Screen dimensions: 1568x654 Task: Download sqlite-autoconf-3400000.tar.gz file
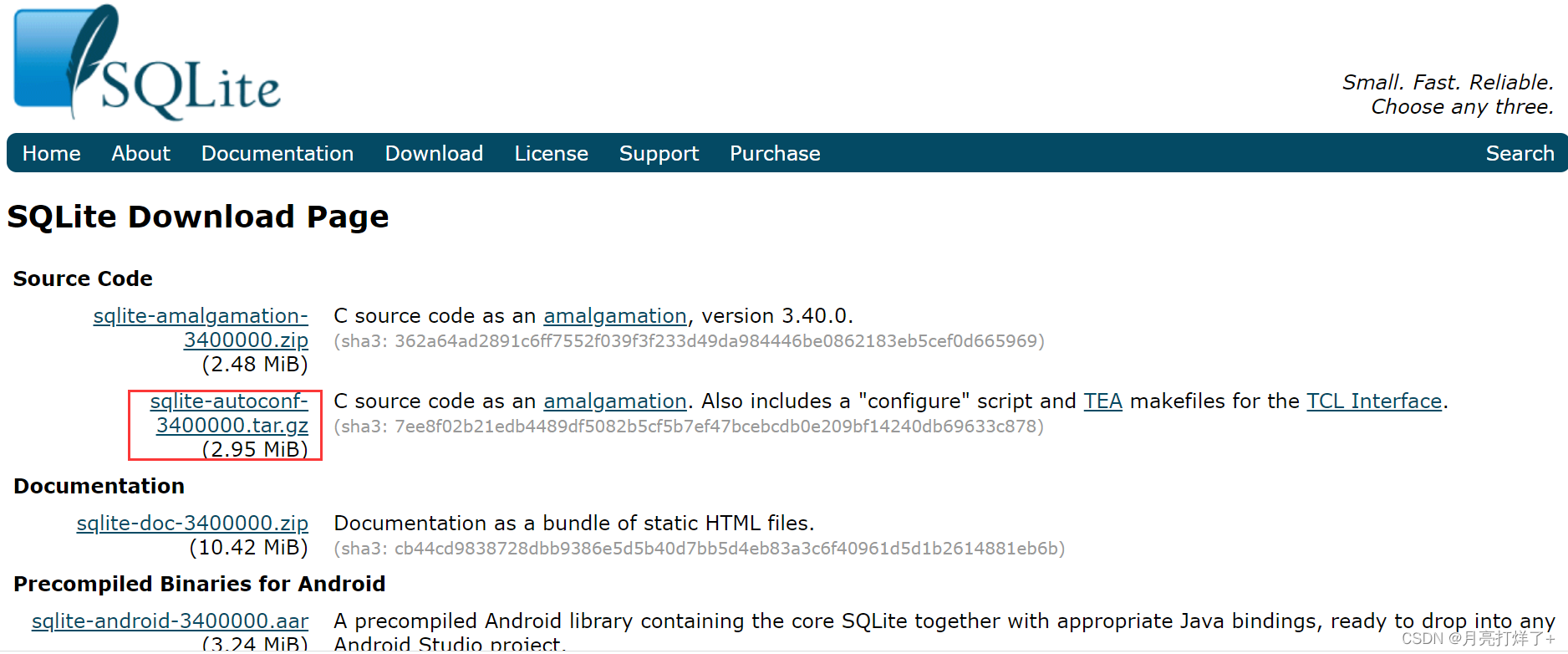(230, 413)
